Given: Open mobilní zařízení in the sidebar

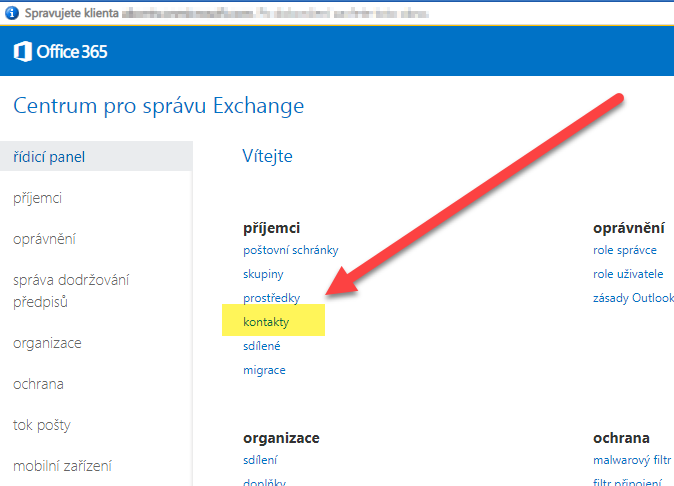Looking at the screenshot, I should point(62,466).
